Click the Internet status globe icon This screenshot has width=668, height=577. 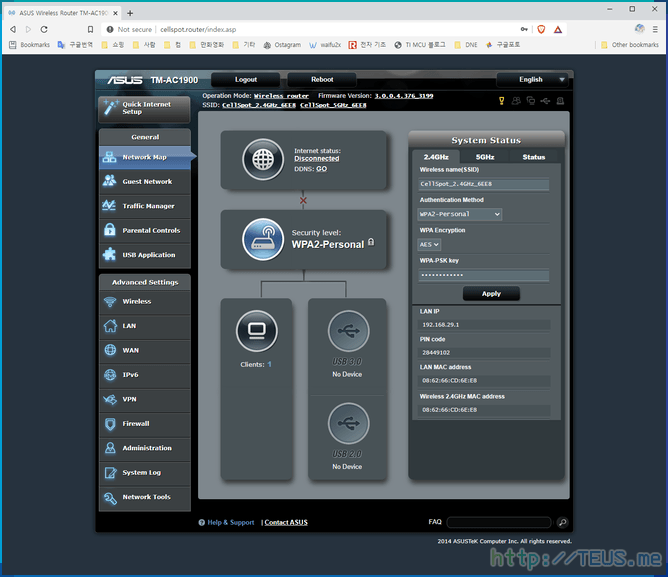click(263, 159)
